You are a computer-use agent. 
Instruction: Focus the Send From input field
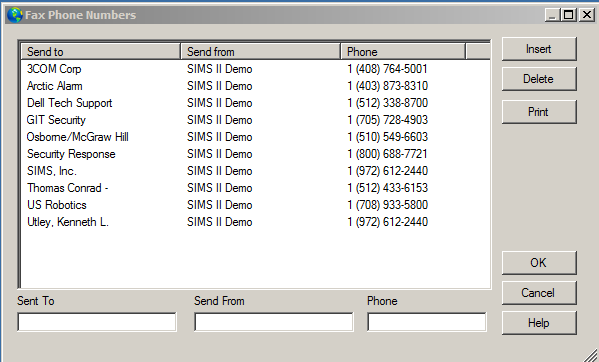[274, 322]
